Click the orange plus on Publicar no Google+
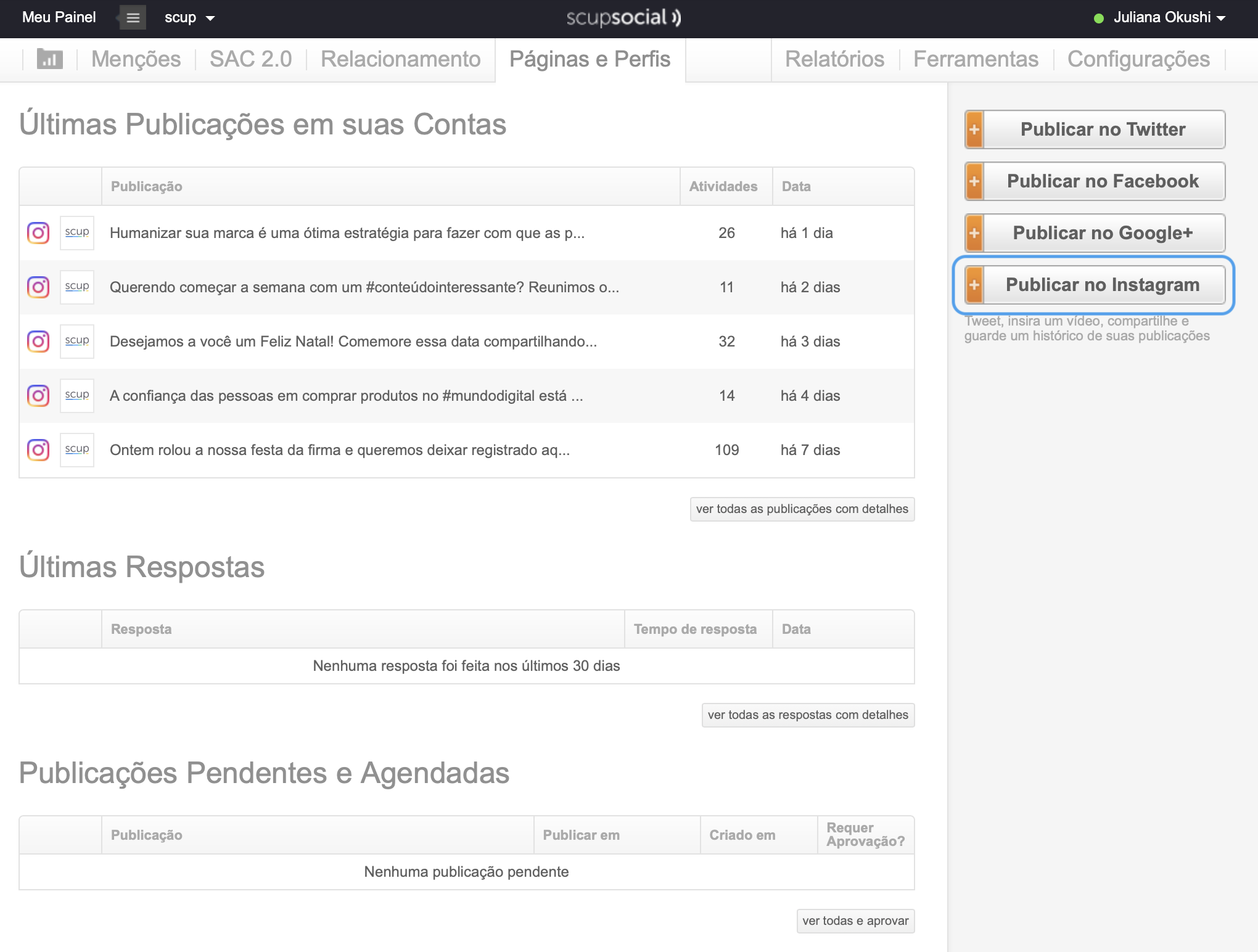The height and width of the screenshot is (952, 1258). tap(974, 233)
